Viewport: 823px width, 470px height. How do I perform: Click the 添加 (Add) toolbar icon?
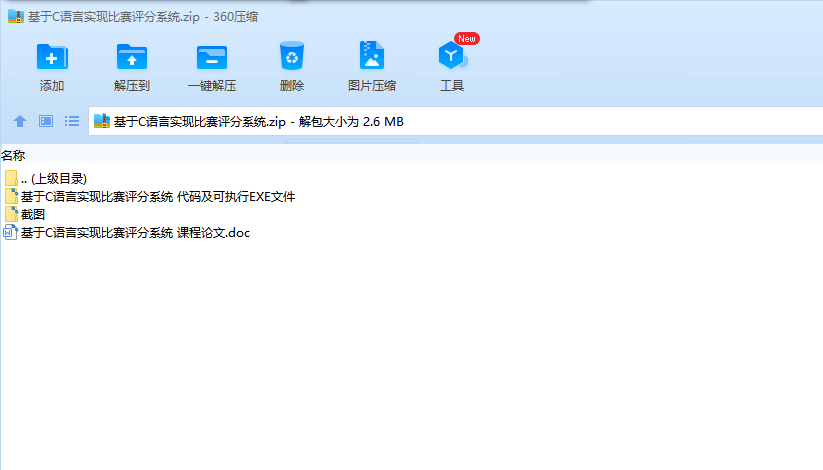51,57
